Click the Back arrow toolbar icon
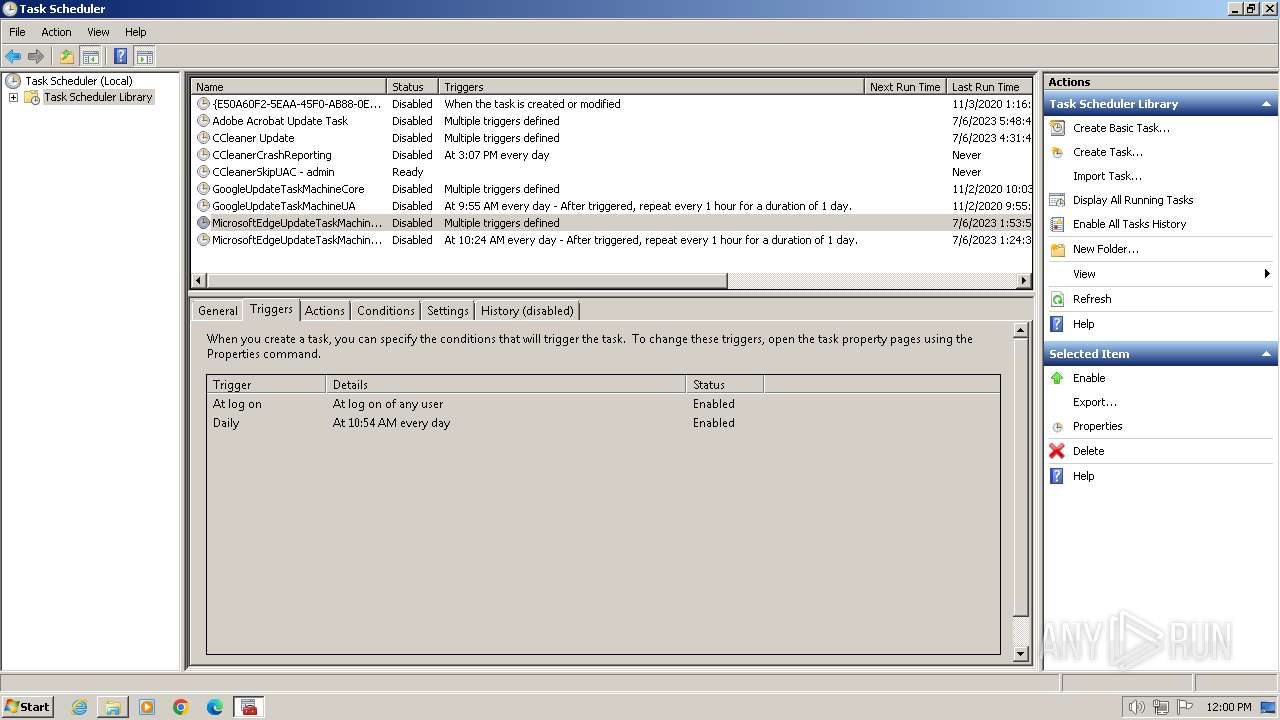This screenshot has height=720, width=1280. 13,57
